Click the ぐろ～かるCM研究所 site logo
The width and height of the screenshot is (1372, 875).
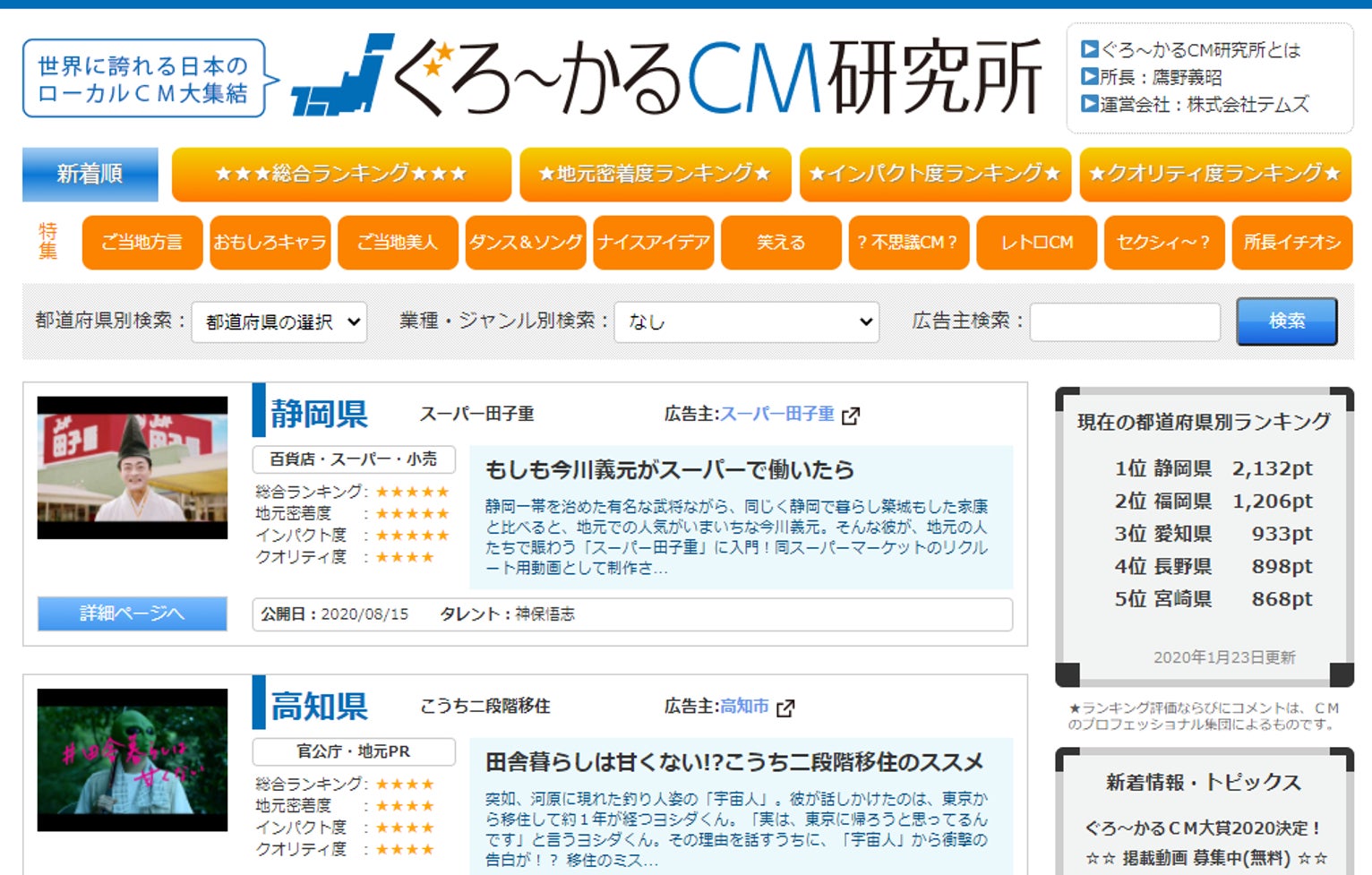(667, 78)
